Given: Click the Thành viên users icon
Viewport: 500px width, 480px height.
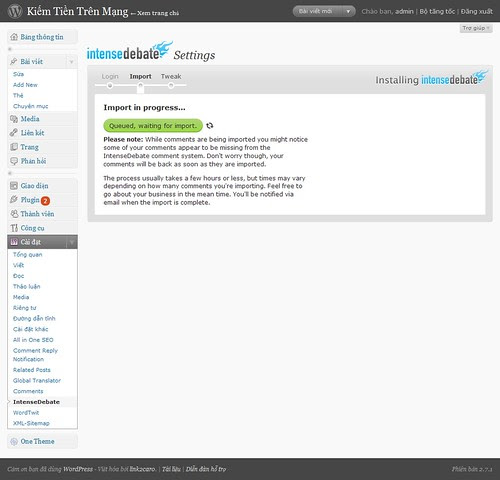Looking at the screenshot, I should 14,214.
